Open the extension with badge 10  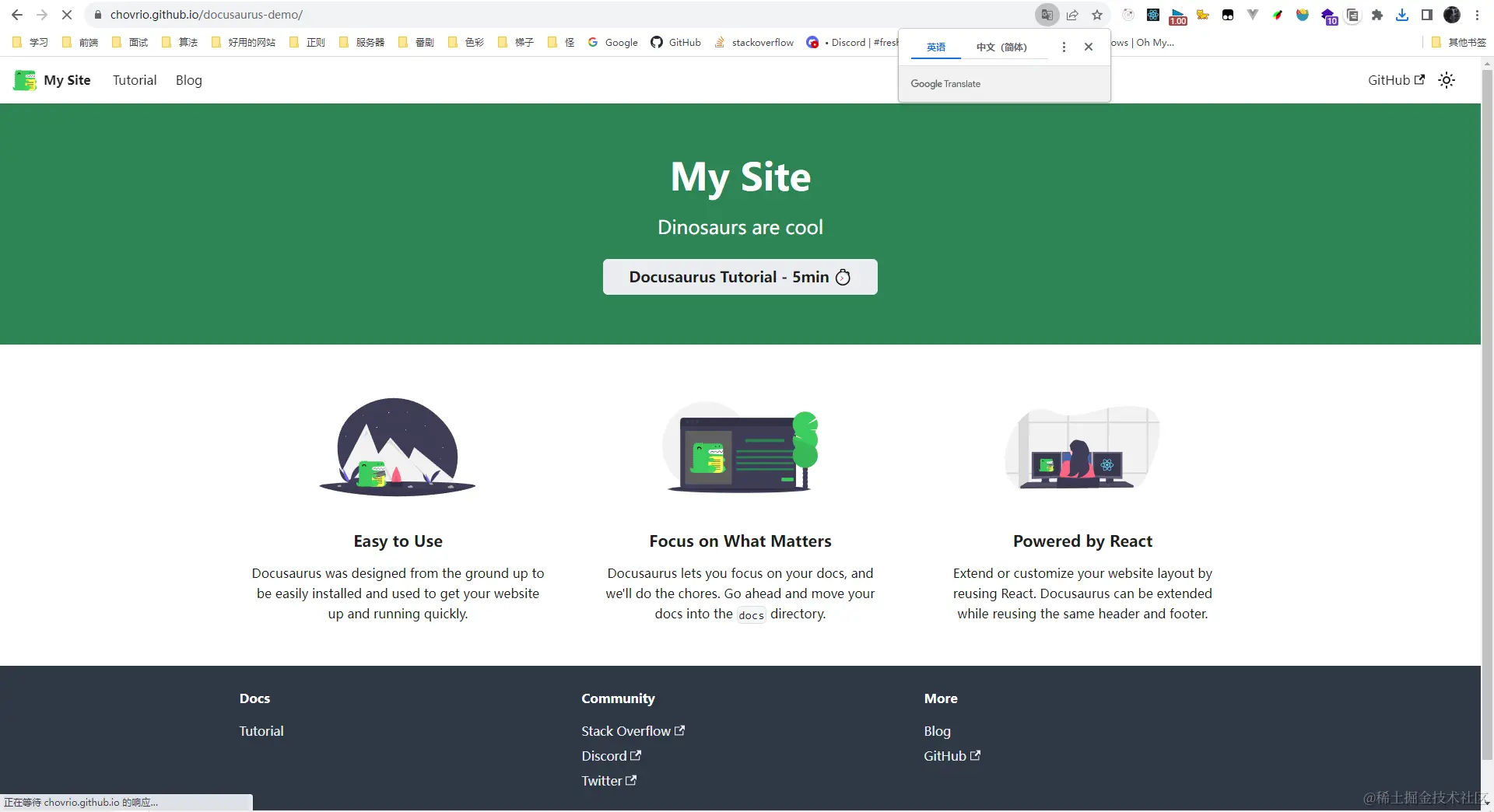1328,16
